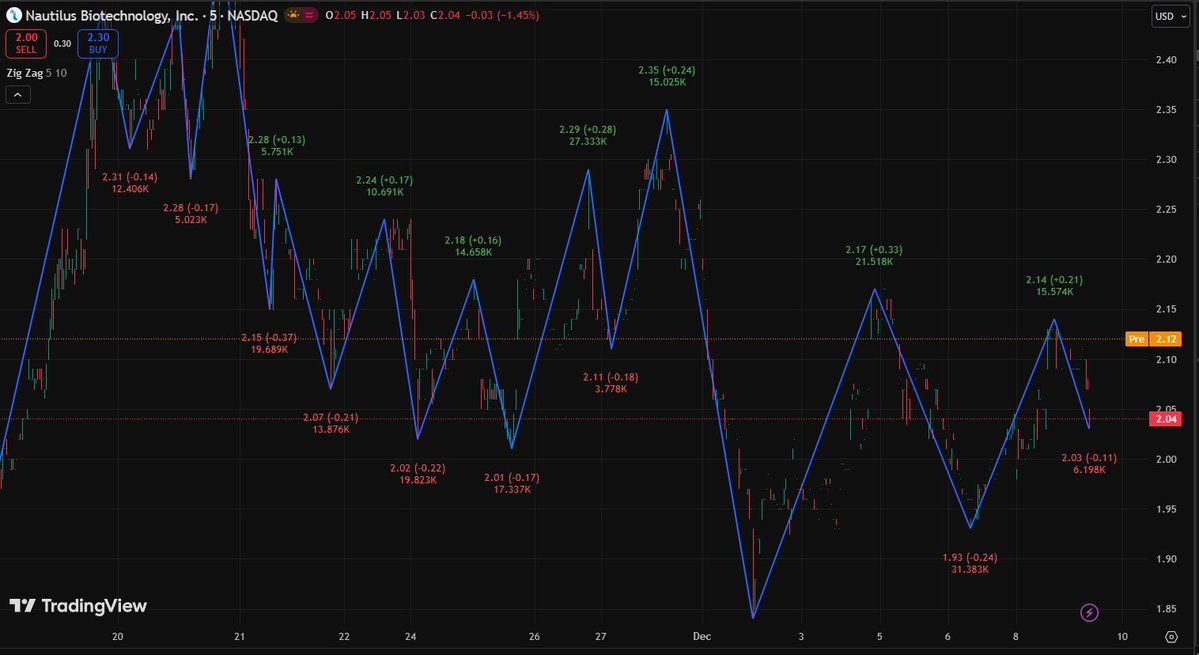Click the zigzag label 2.11 (-0.18) 3.778K

pyautogui.click(x=610, y=383)
